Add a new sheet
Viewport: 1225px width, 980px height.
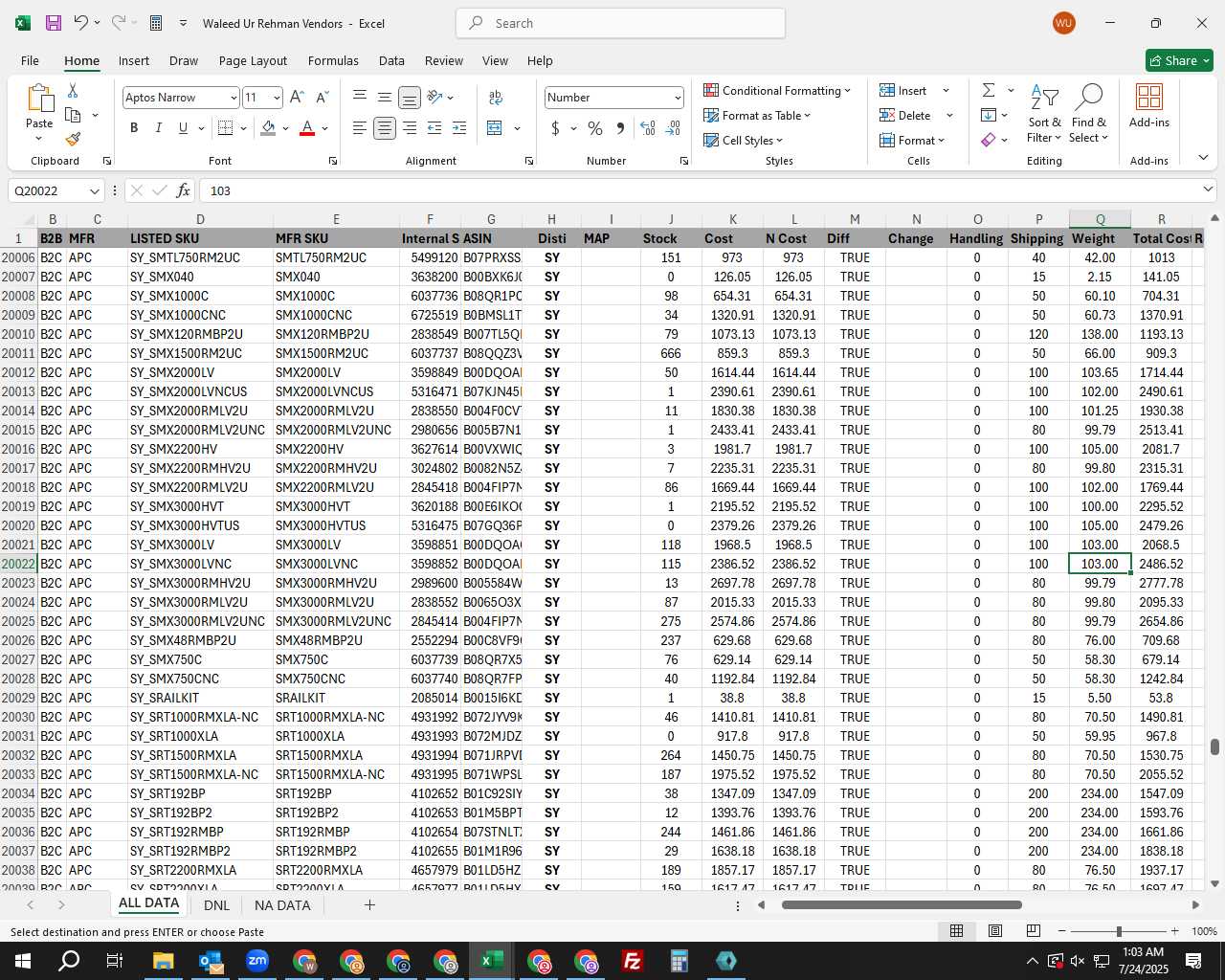click(x=369, y=904)
